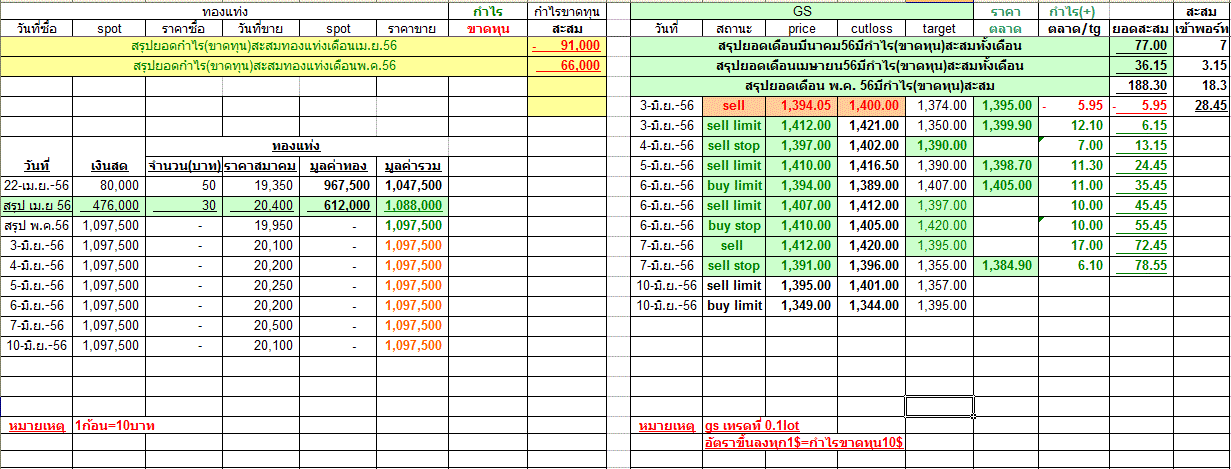Select the ราคาขาย column header
This screenshot has height=469, width=1231.
point(413,28)
